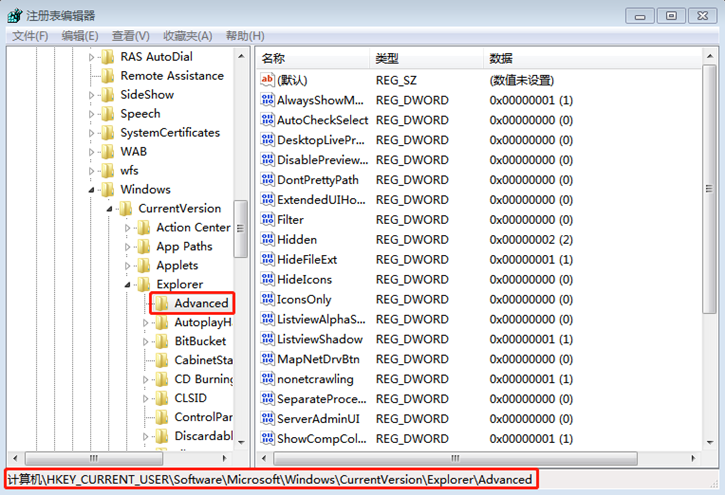This screenshot has width=725, height=495.
Task: Click the DWORD icon beside nonetcrawling
Action: 267,379
